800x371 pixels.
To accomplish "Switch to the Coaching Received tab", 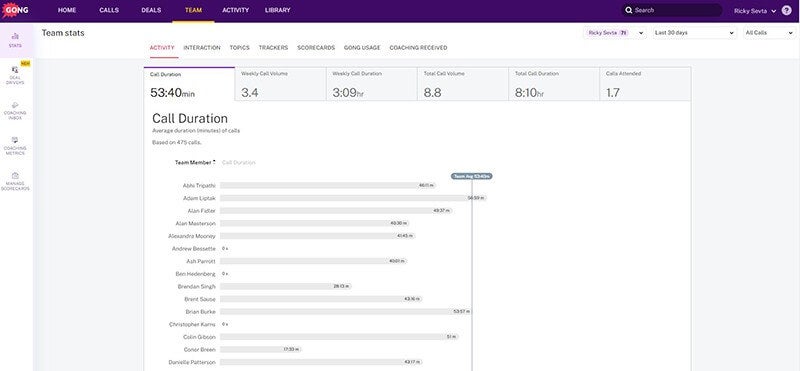I will [x=418, y=48].
